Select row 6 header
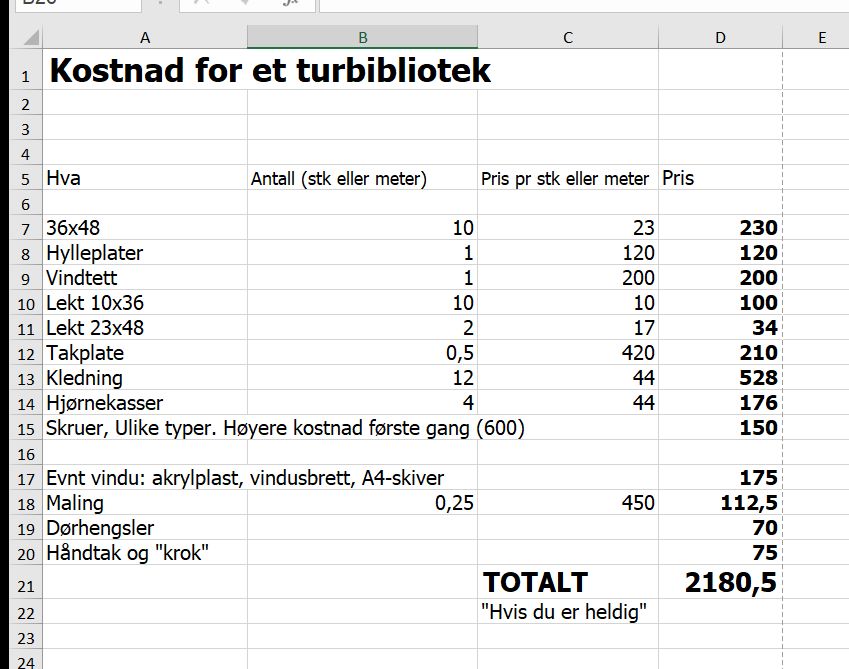Viewport: 849px width, 669px height. (x=25, y=203)
